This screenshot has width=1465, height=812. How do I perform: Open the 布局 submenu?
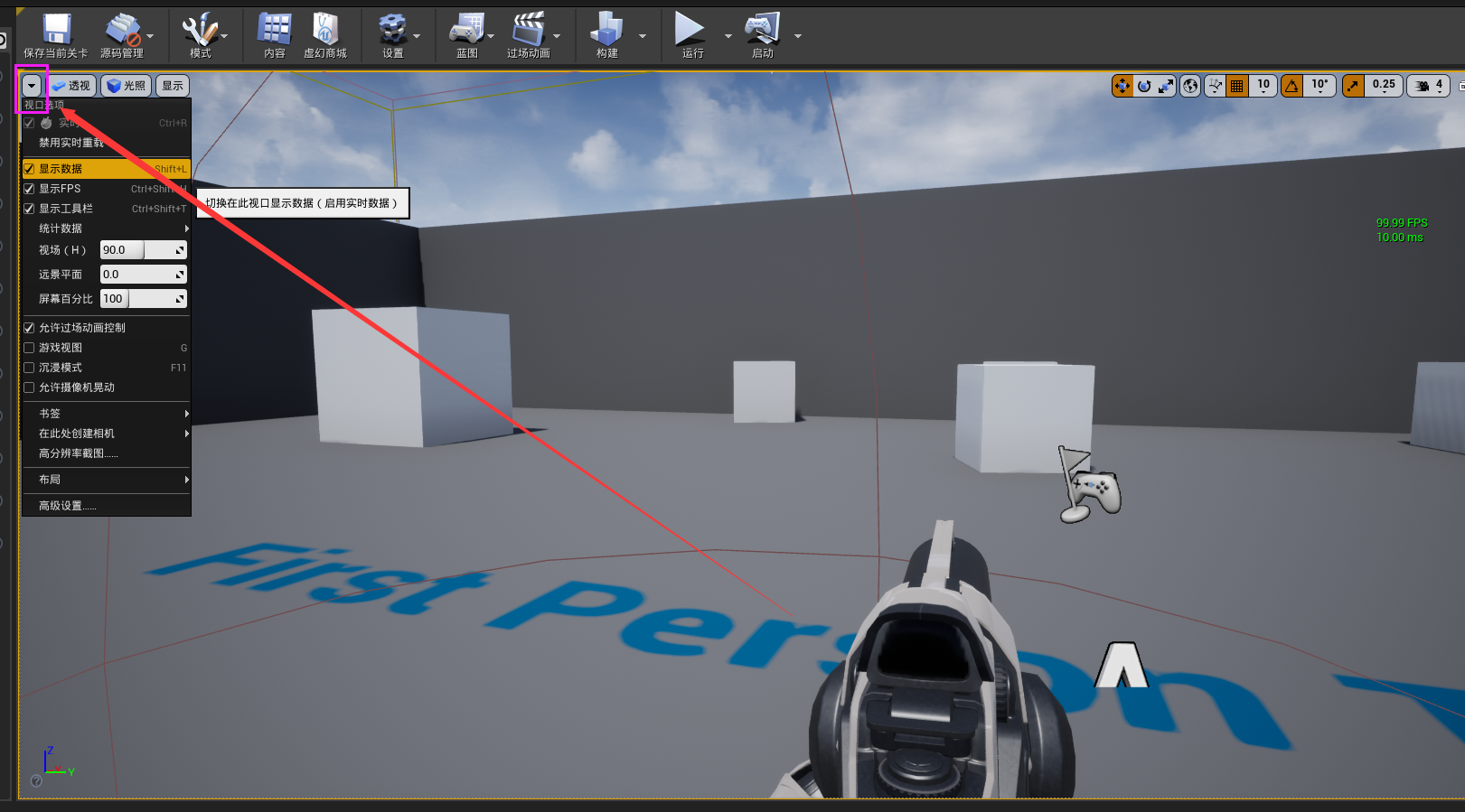point(106,480)
